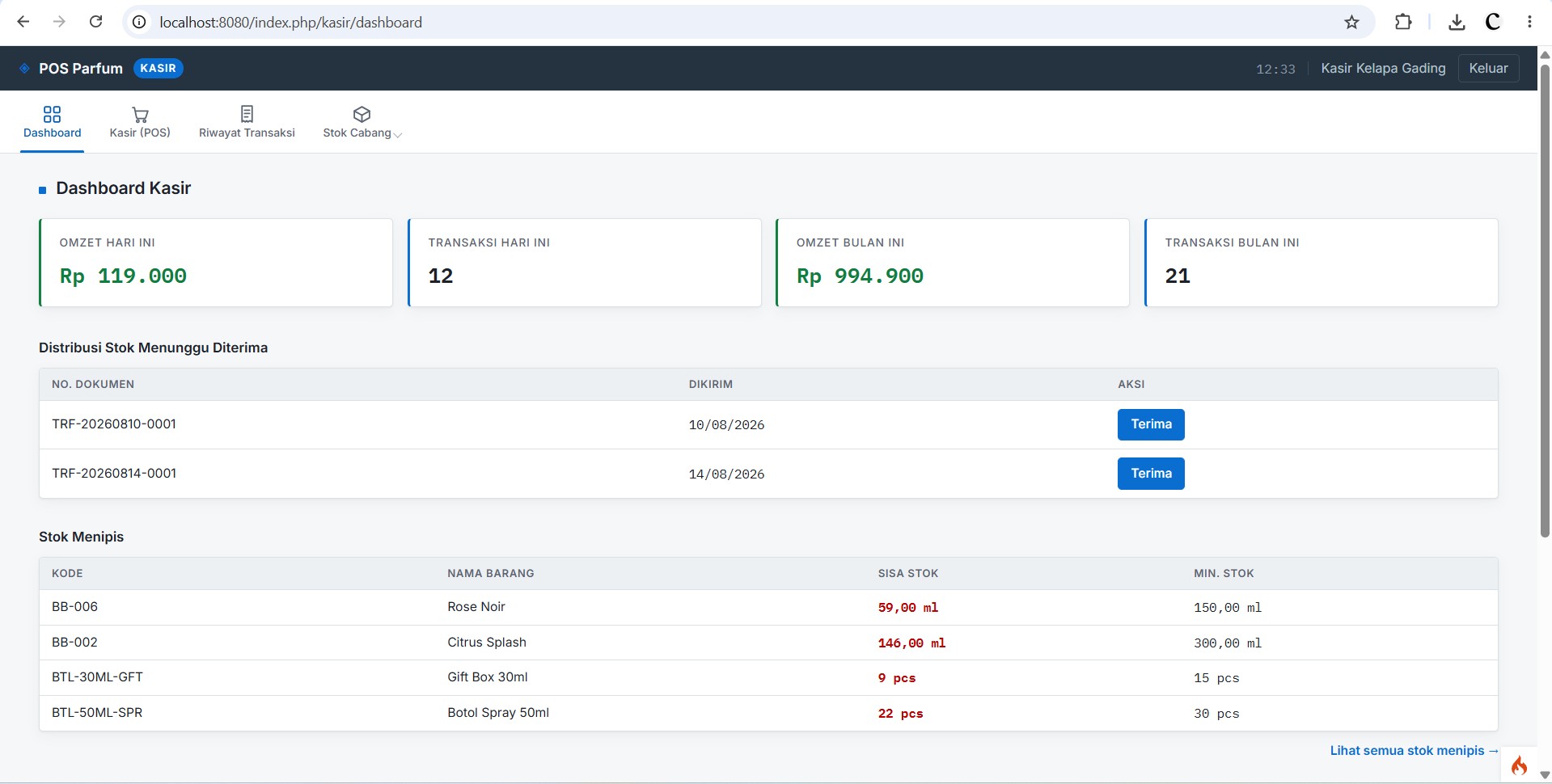Viewport: 1552px width, 784px height.
Task: Click the code BTL-30ML-GFT
Action: coord(97,677)
